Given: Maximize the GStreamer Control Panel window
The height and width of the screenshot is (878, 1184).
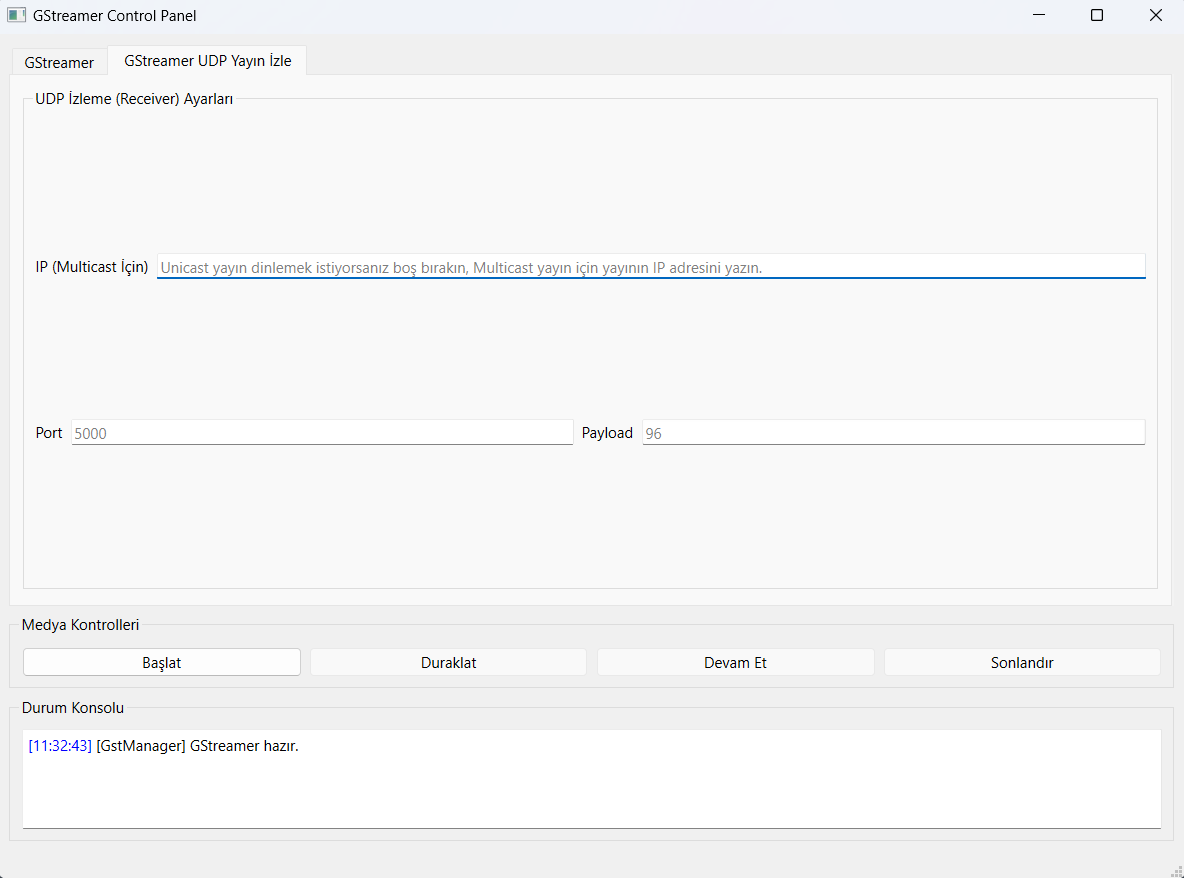Looking at the screenshot, I should point(1097,15).
